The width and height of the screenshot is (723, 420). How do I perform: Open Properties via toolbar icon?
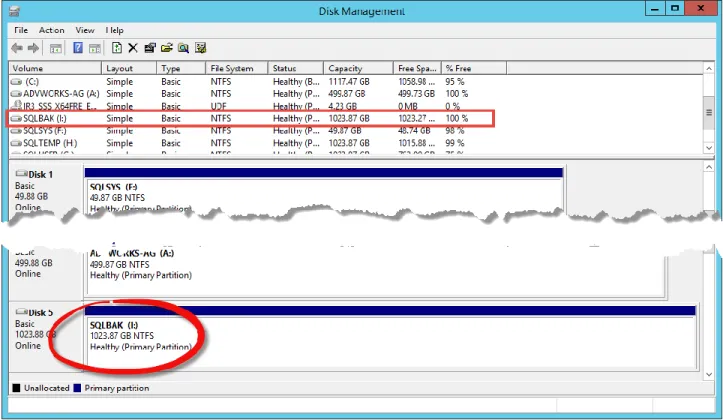pyautogui.click(x=150, y=47)
